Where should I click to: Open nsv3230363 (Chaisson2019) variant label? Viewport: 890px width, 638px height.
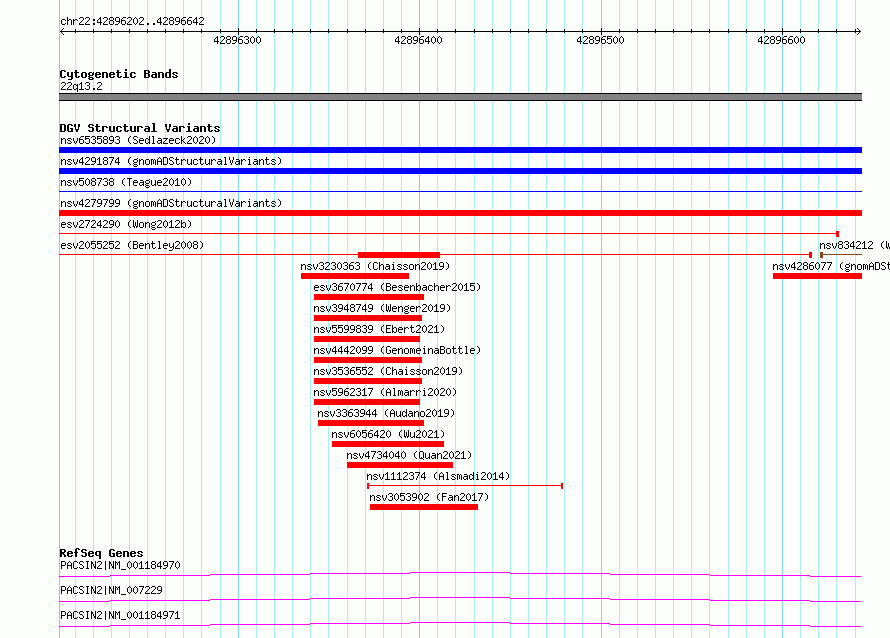point(375,266)
